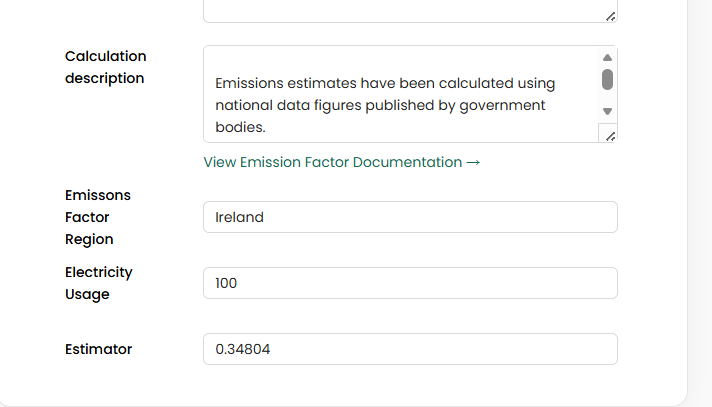Click the "Emissons Factor Region" label
712x407 pixels.
[97, 217]
